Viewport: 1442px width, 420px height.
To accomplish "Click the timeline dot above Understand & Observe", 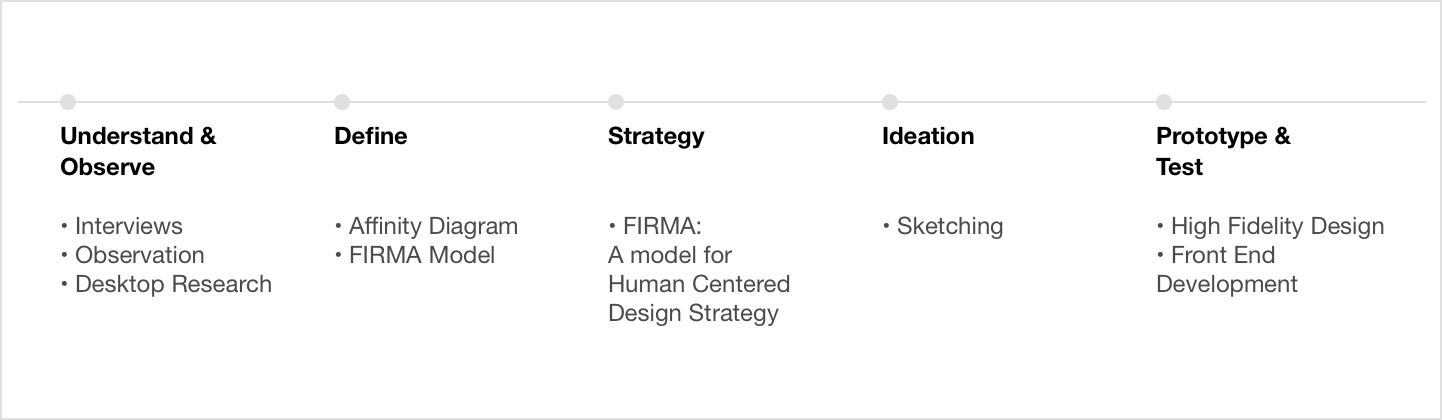I will (68, 102).
